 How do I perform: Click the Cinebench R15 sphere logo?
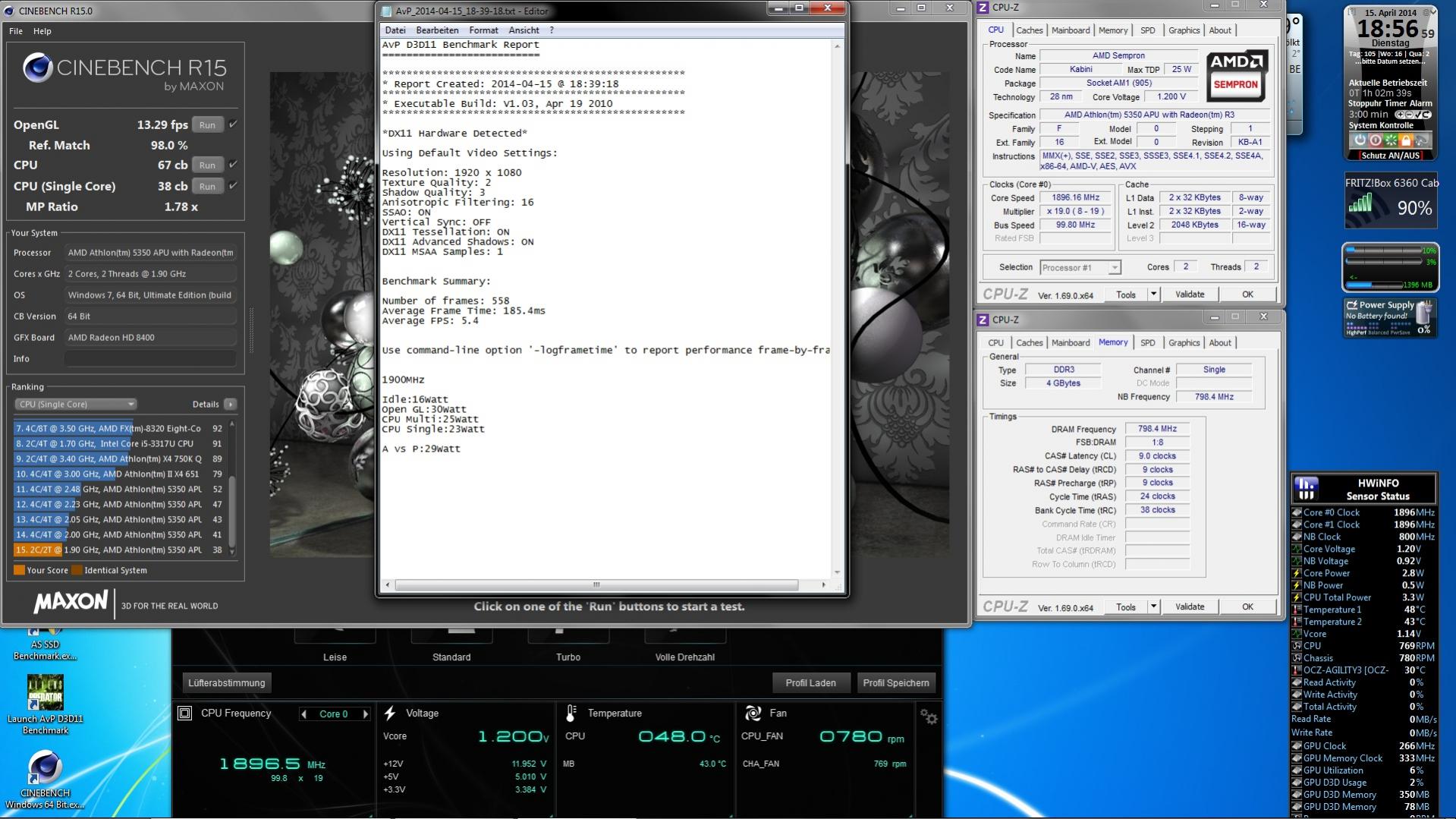coord(38,68)
